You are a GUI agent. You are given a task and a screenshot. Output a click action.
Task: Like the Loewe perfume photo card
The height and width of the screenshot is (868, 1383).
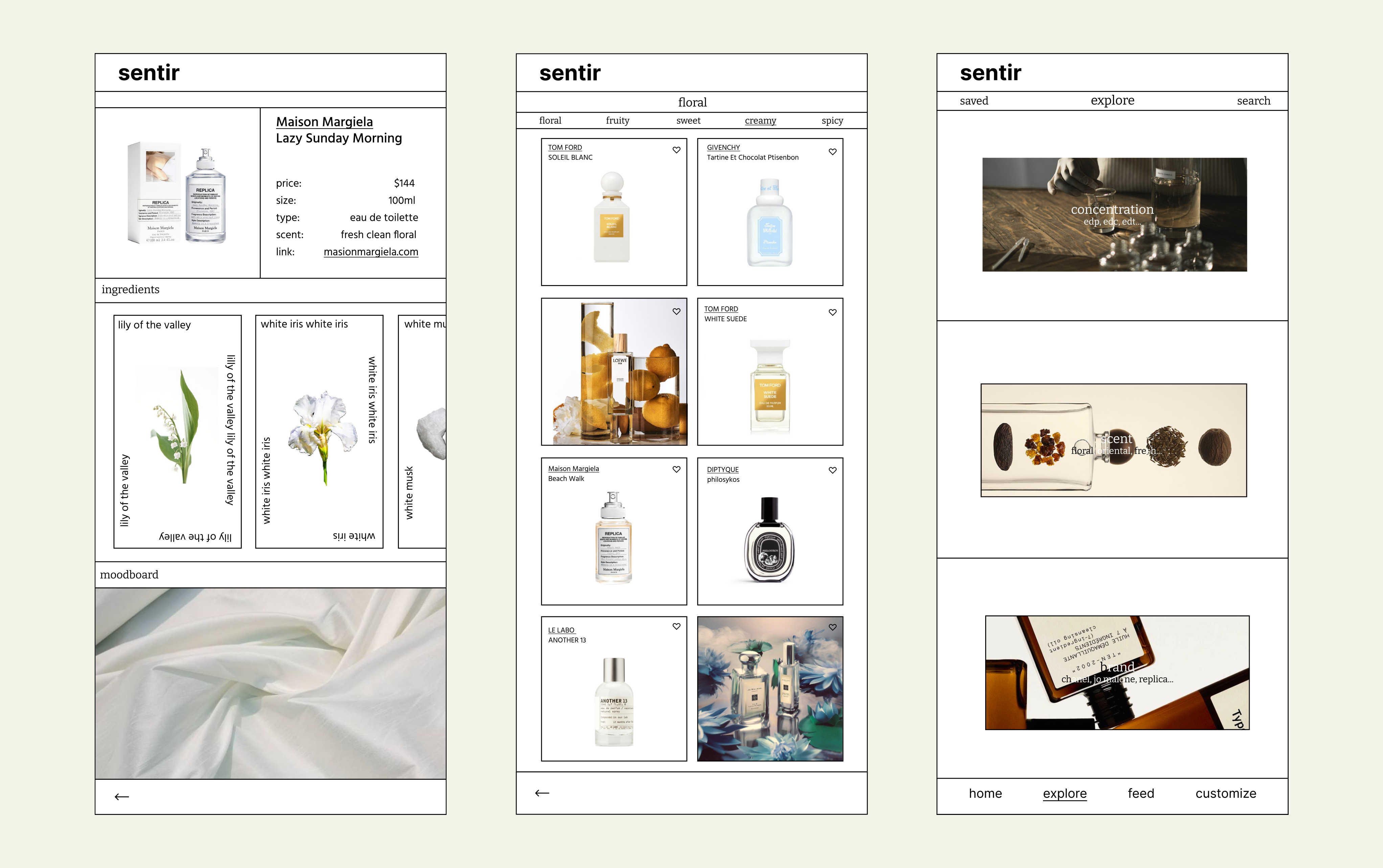tap(677, 312)
